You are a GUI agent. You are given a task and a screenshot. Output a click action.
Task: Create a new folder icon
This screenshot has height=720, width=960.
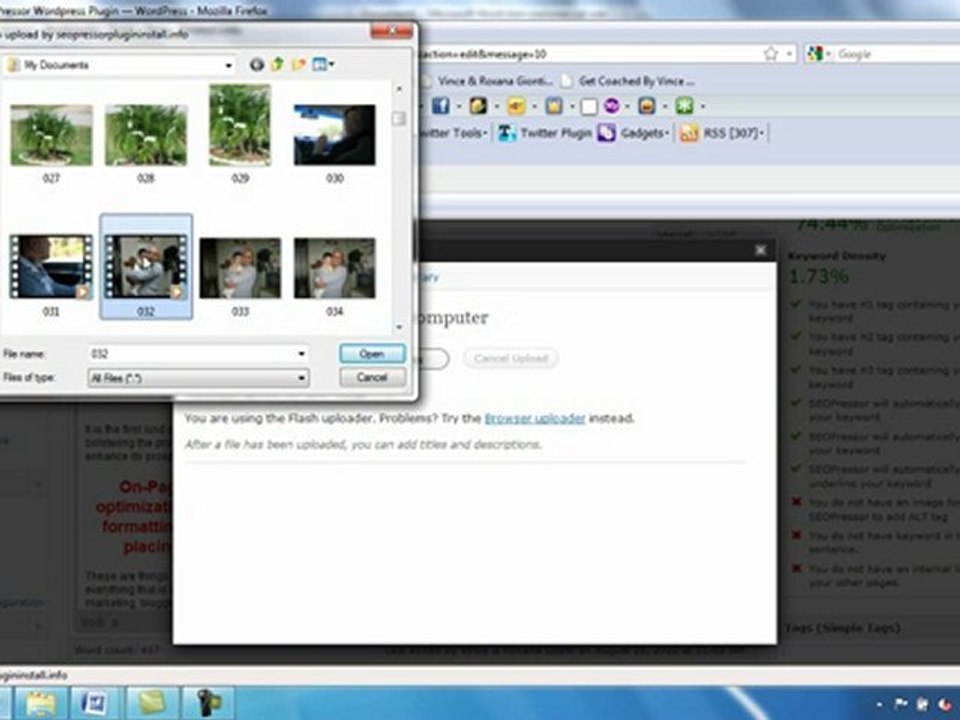(x=299, y=64)
